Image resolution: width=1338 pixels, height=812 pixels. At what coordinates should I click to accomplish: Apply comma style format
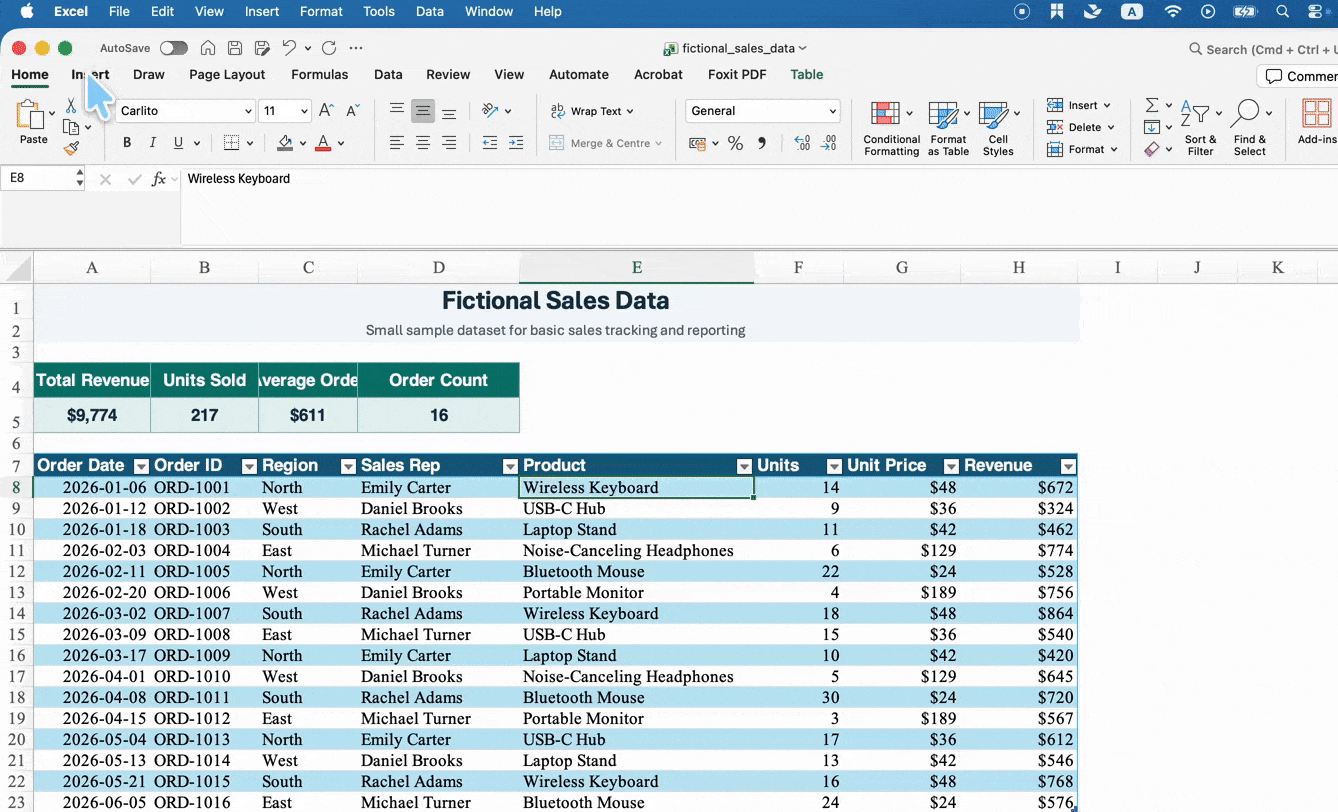point(762,143)
